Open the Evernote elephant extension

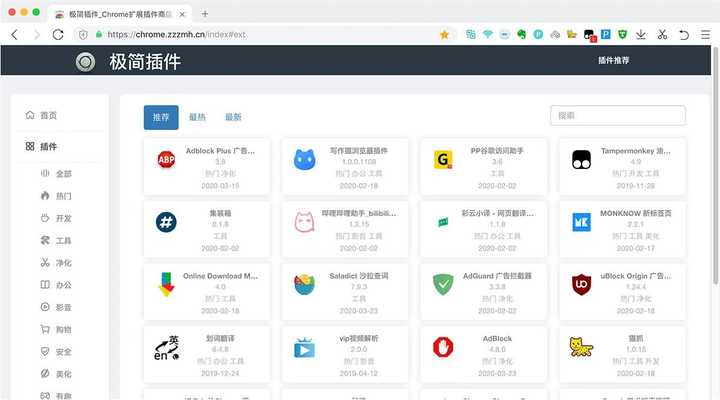pos(522,34)
